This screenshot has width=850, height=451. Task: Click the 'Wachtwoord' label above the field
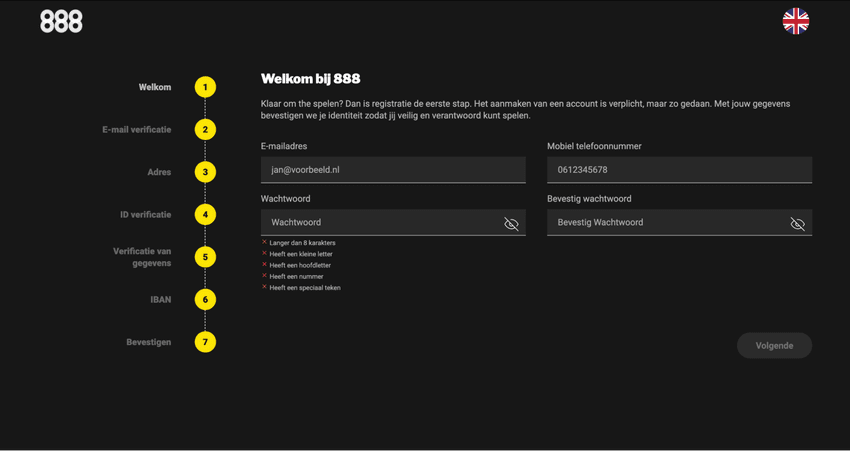point(286,199)
